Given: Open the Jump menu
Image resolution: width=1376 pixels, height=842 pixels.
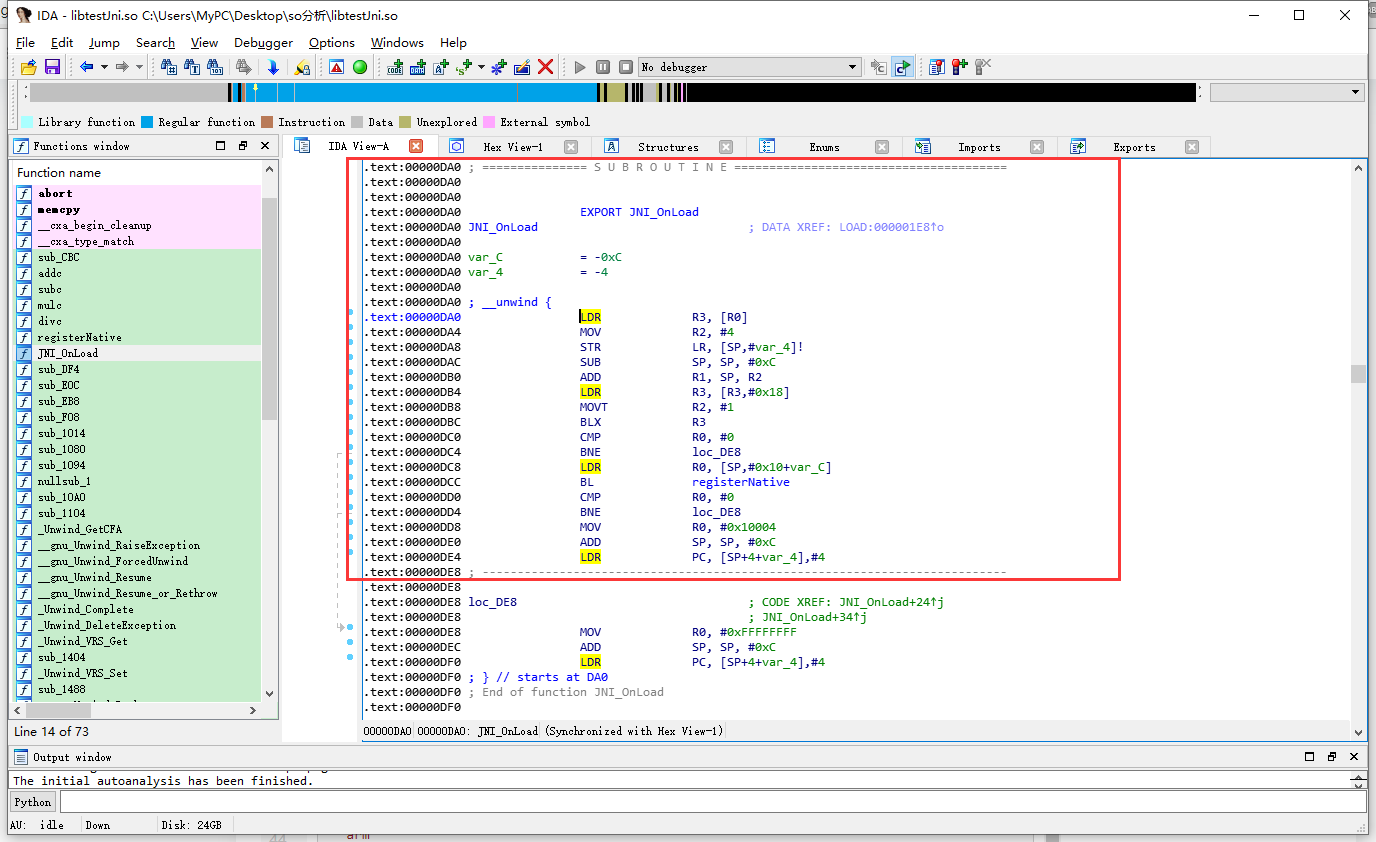Looking at the screenshot, I should (104, 43).
